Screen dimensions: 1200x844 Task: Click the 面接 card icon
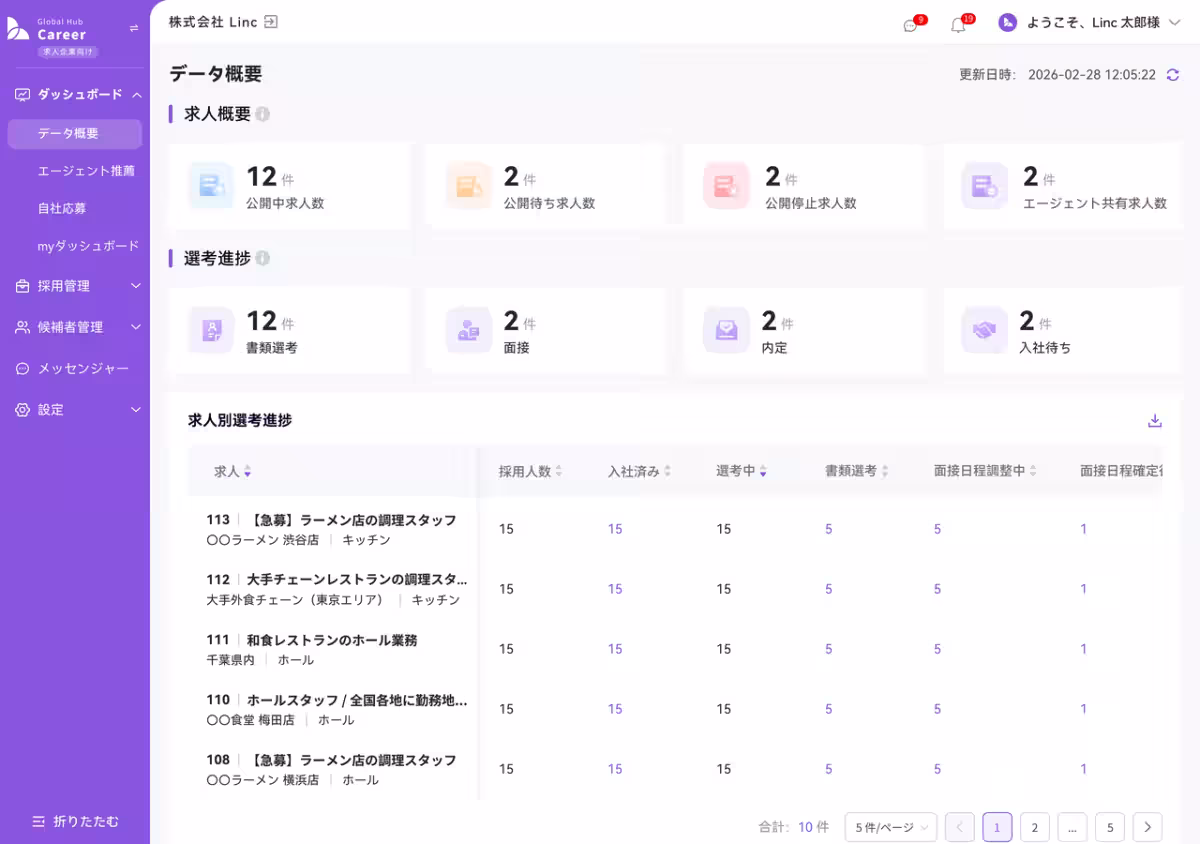pos(469,331)
